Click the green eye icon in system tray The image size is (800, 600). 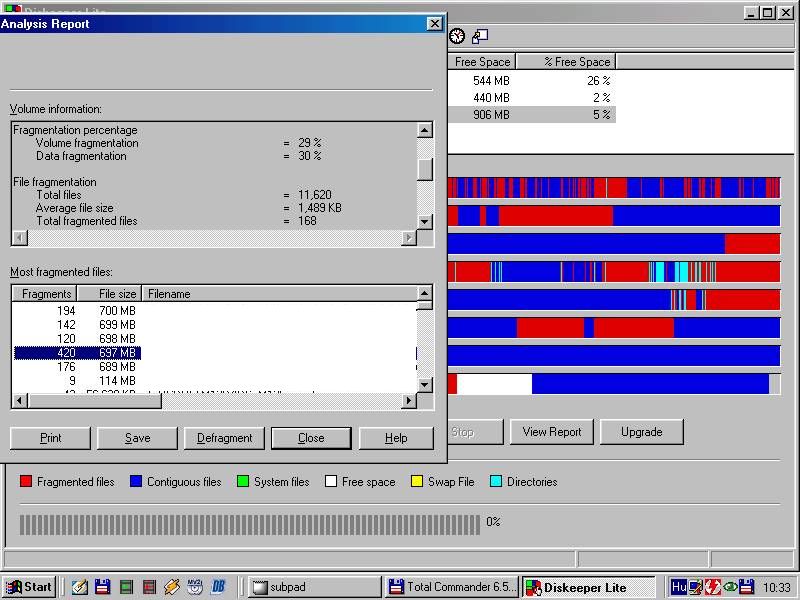(x=730, y=587)
